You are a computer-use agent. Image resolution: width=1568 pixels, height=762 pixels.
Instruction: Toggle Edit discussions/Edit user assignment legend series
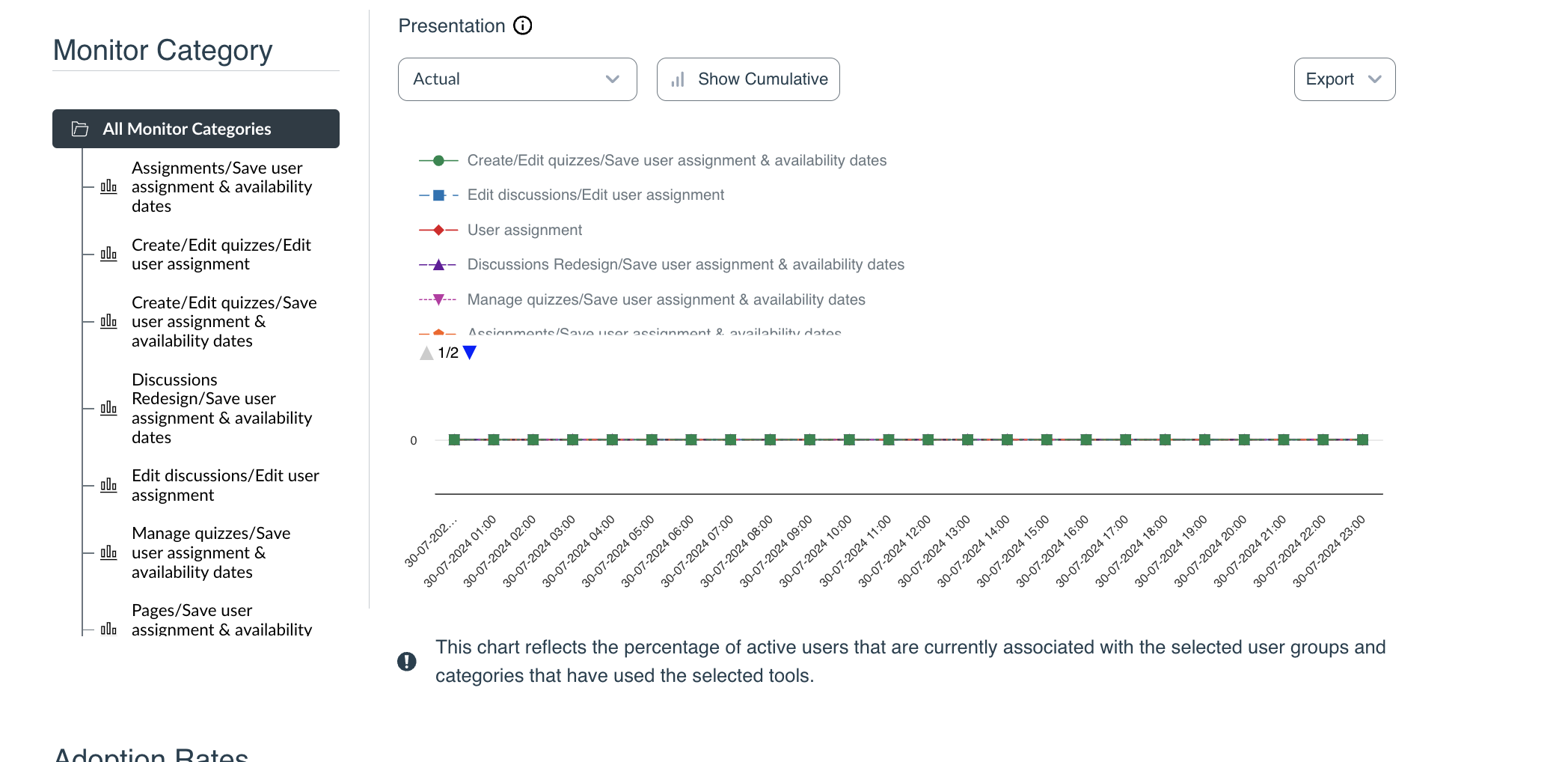tap(595, 195)
